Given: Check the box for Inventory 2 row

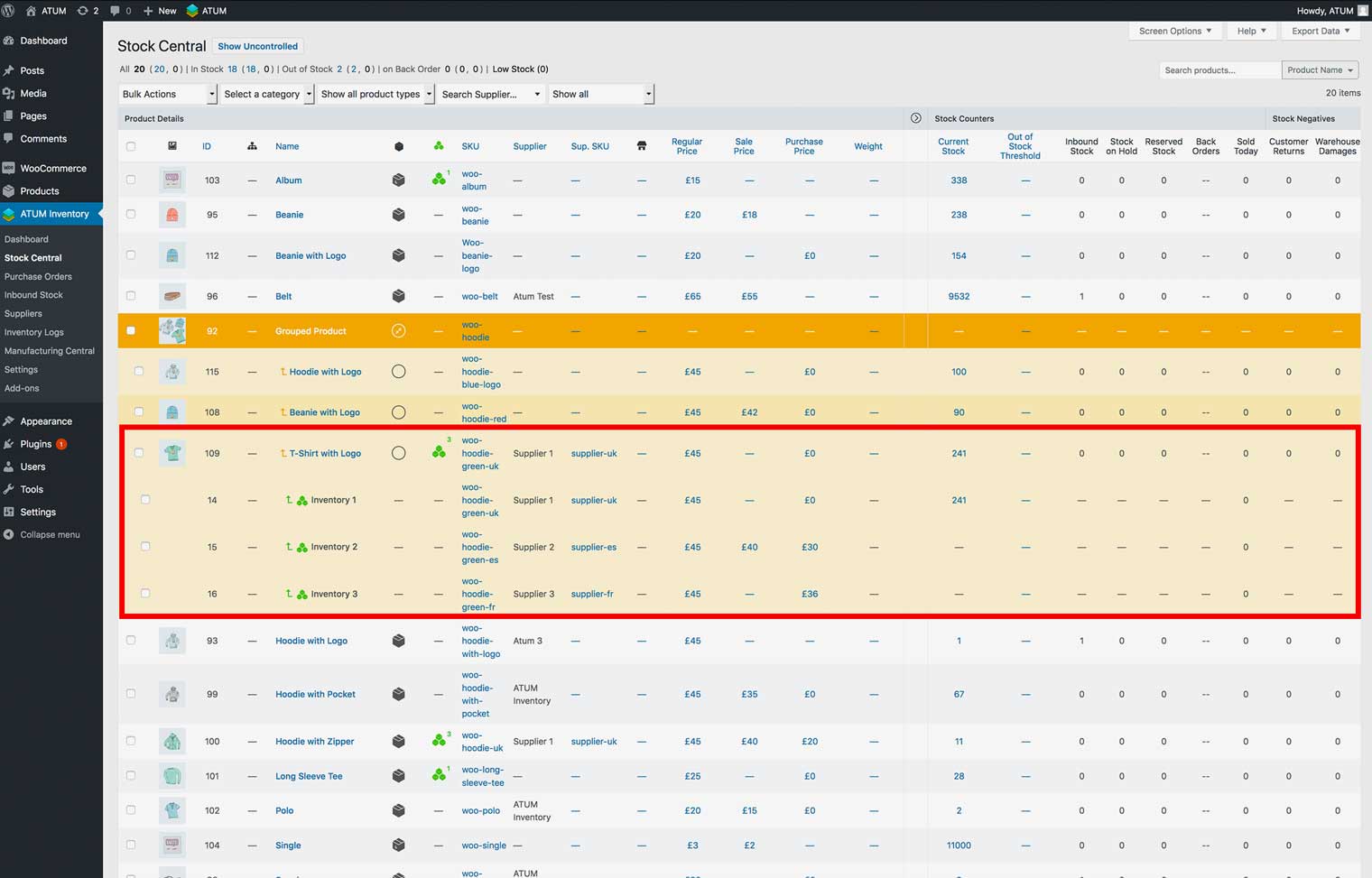Looking at the screenshot, I should 145,547.
